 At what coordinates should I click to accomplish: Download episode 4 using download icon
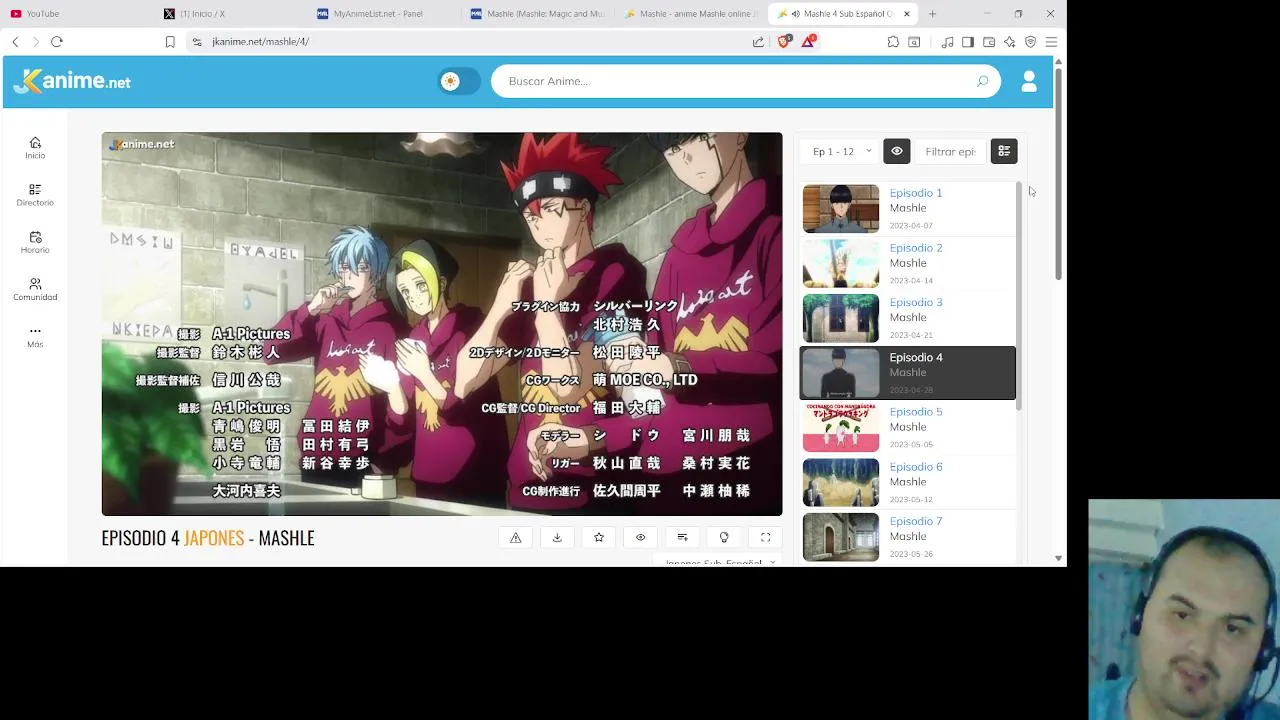pyautogui.click(x=557, y=538)
